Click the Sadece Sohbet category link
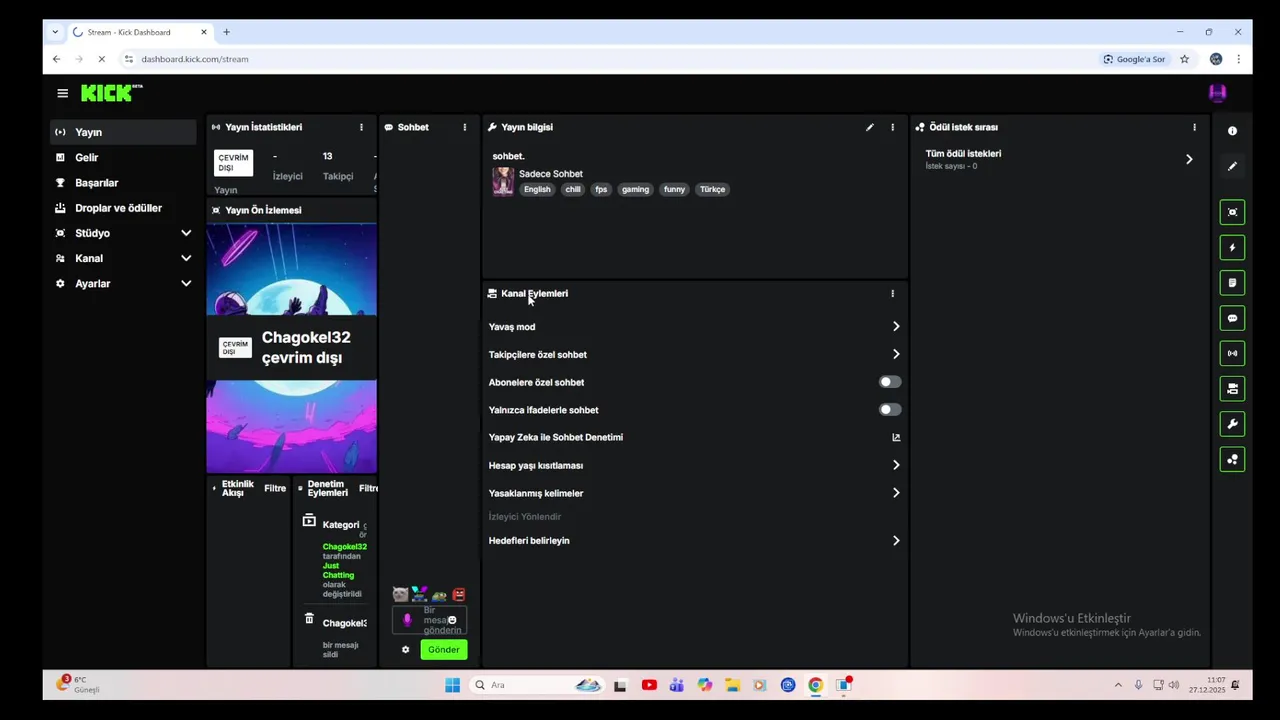1280x720 pixels. (x=550, y=174)
